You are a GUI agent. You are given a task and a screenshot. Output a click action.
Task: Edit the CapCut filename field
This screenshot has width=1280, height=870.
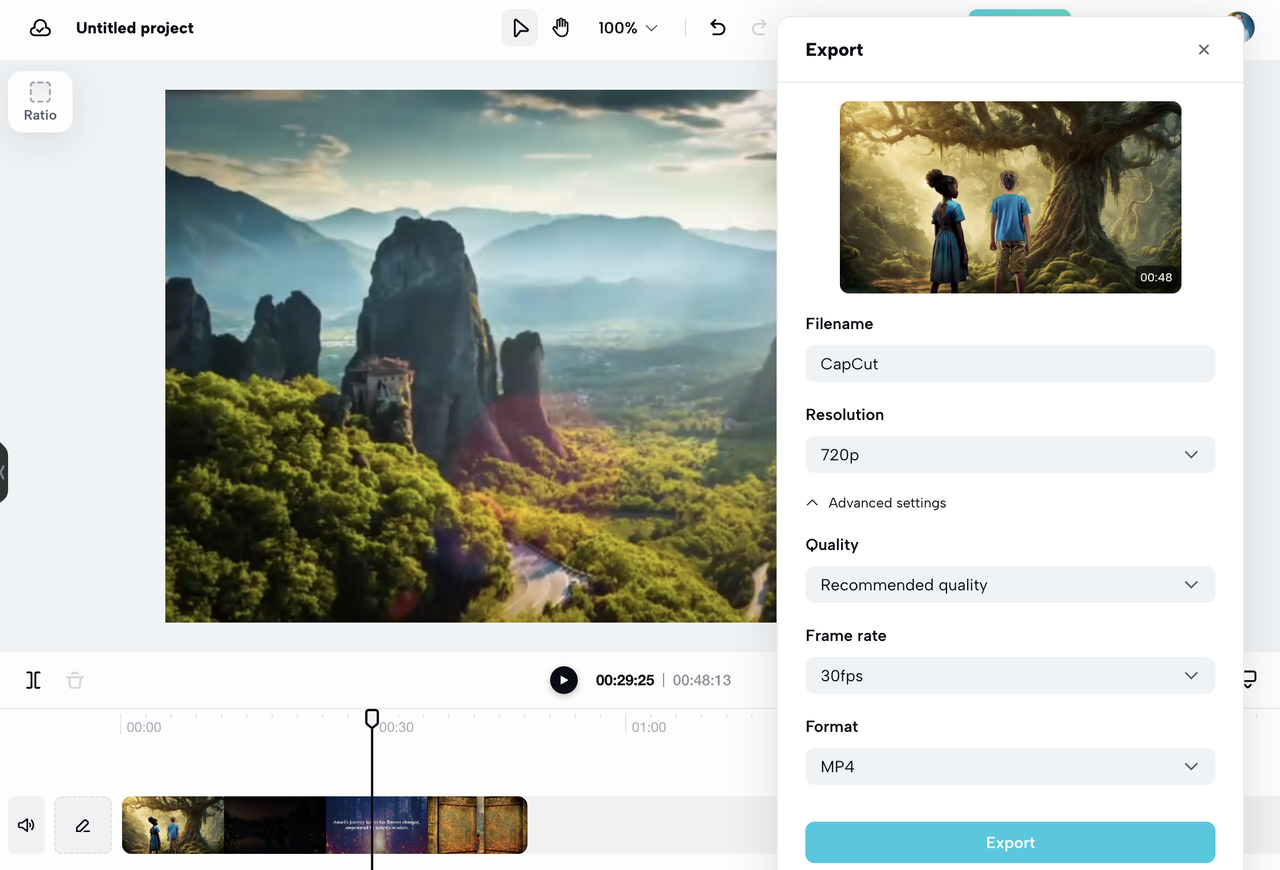click(x=1010, y=364)
